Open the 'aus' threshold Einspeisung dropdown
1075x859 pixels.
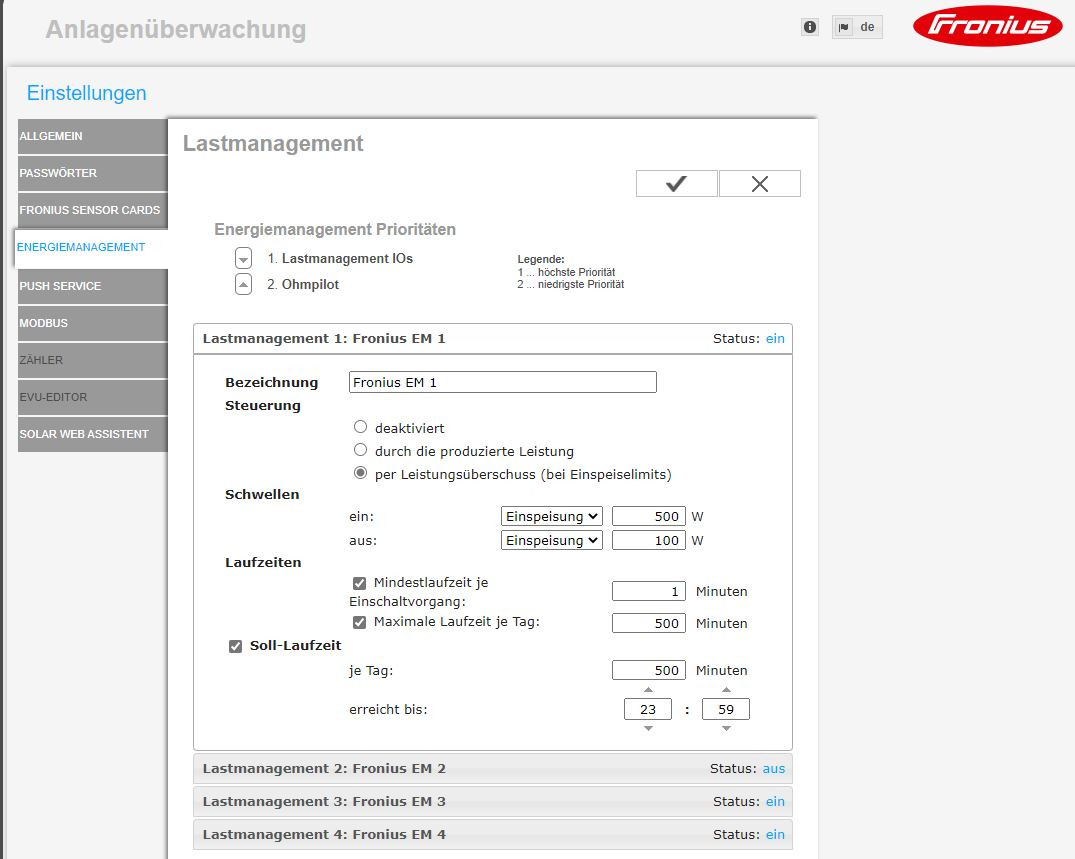tap(552, 540)
